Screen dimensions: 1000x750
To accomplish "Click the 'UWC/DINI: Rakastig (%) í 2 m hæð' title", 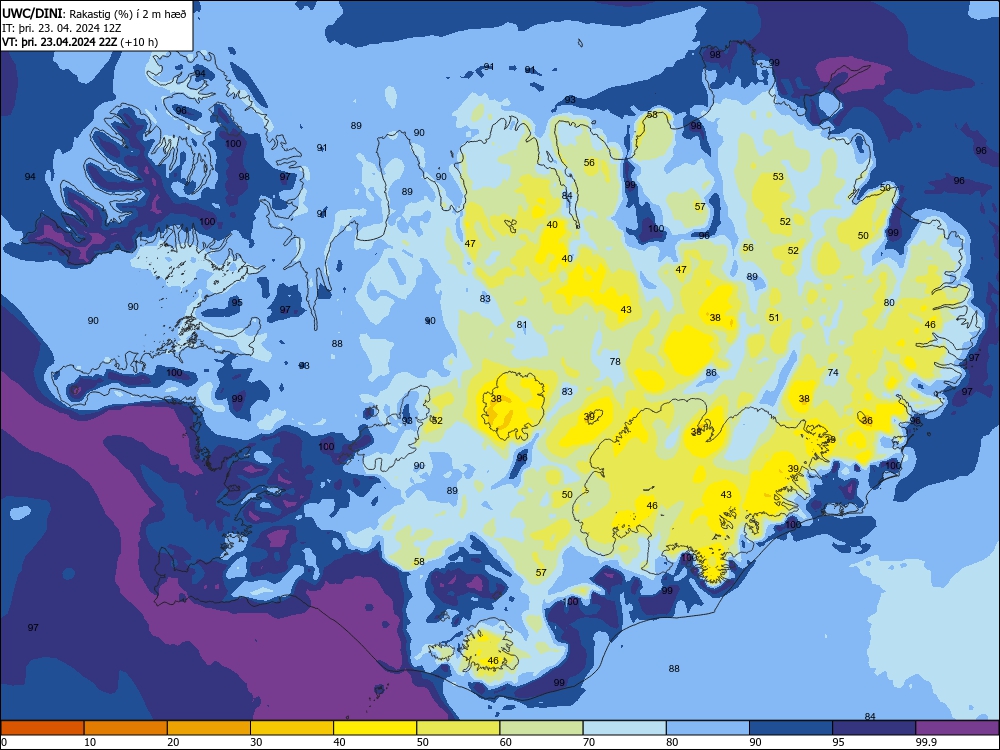I will (x=94, y=13).
